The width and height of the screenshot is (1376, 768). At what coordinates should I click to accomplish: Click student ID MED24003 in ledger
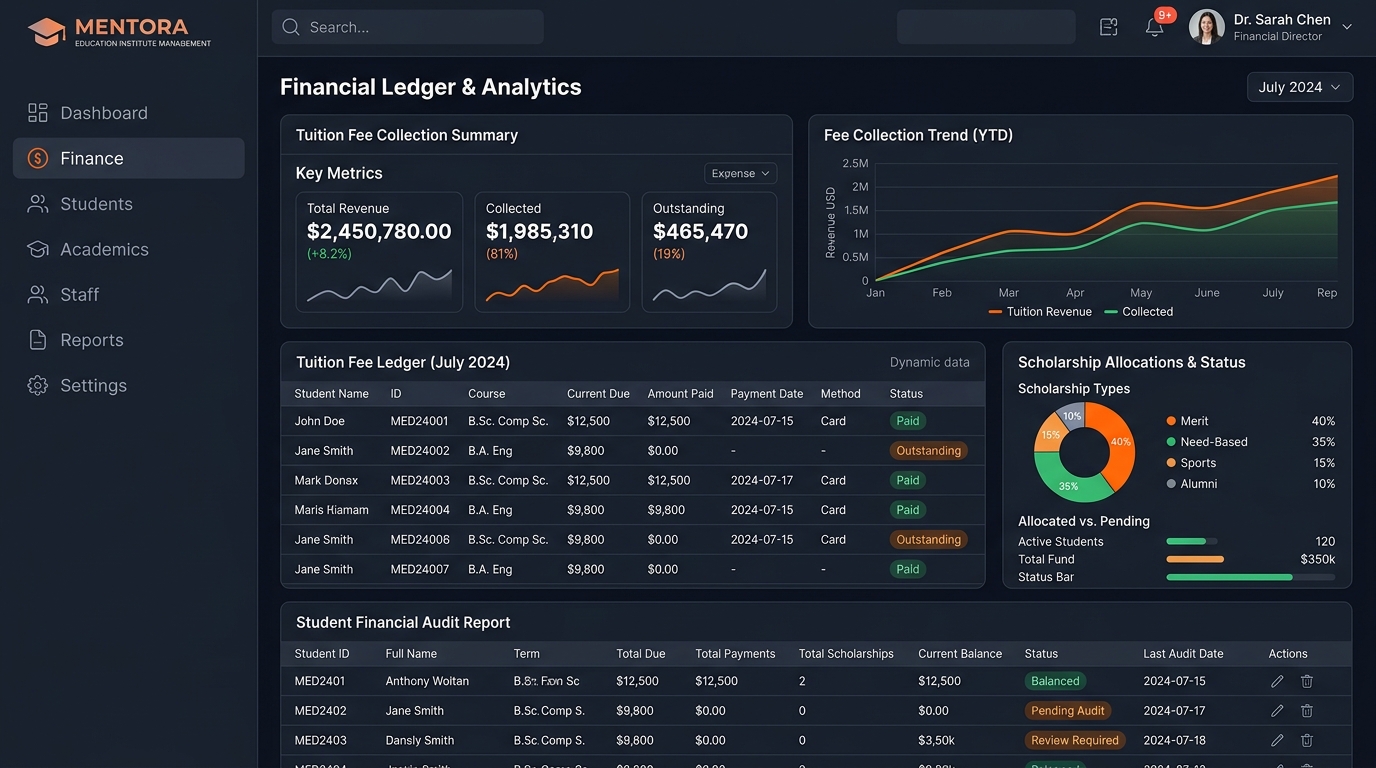(420, 480)
